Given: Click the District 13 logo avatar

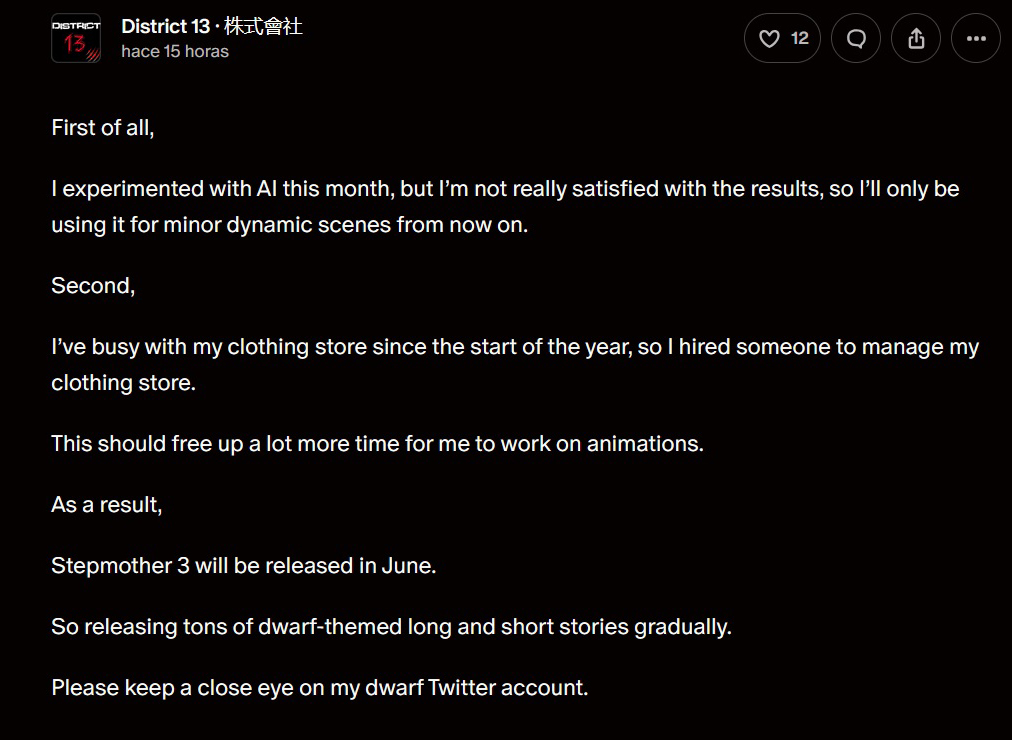Looking at the screenshot, I should click(x=76, y=38).
